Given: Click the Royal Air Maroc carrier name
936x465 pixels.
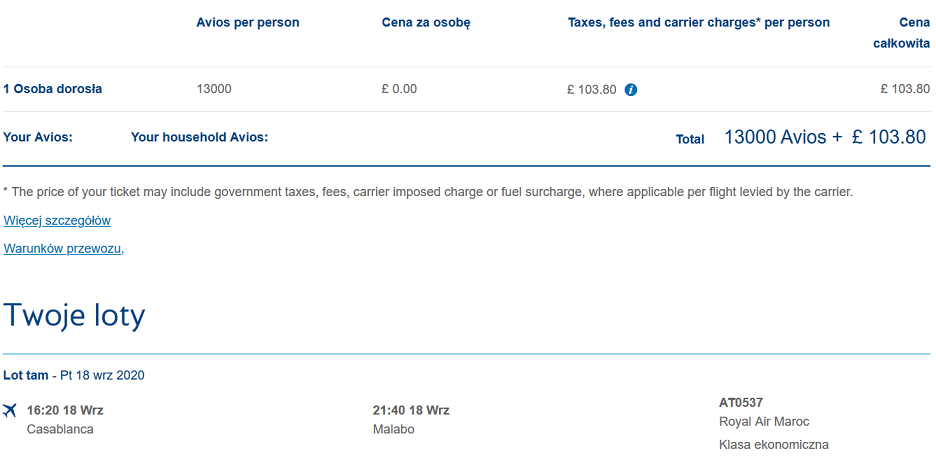Looking at the screenshot, I should pos(764,422).
